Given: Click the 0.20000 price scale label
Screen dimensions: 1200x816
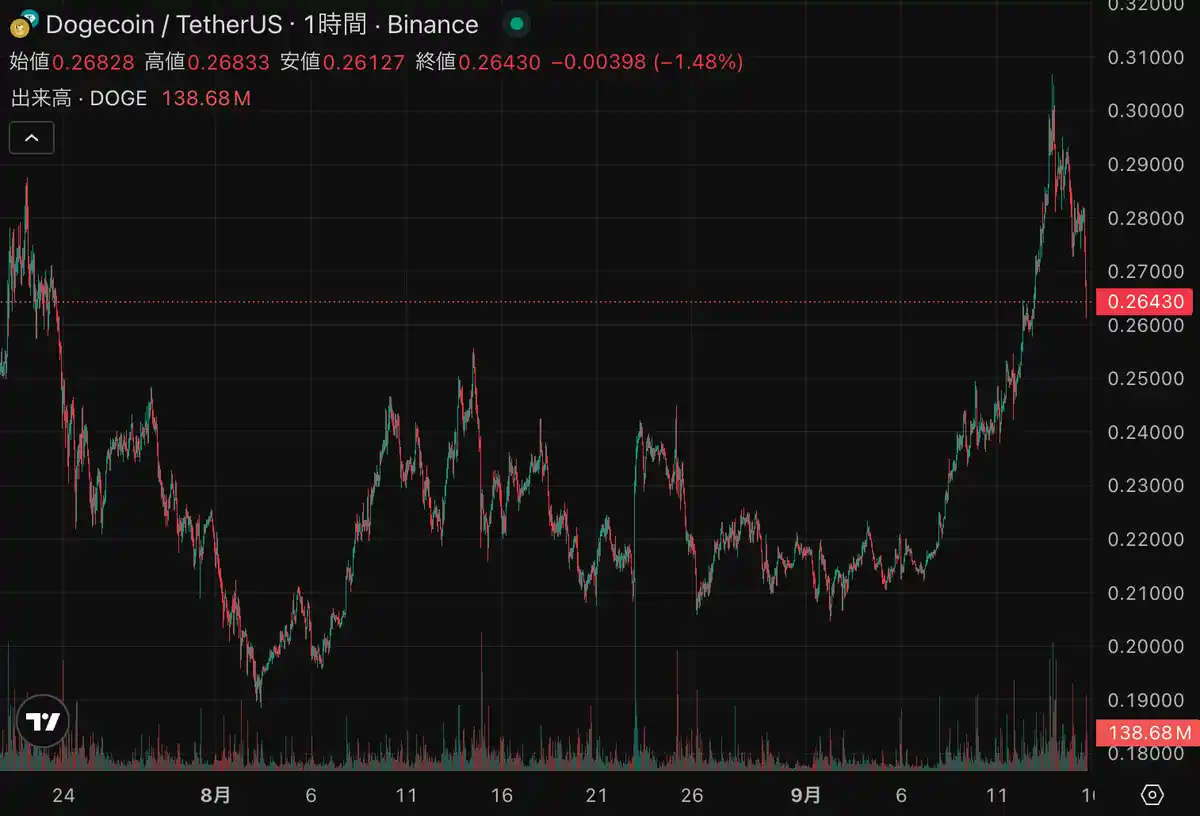Looking at the screenshot, I should click(1146, 646).
